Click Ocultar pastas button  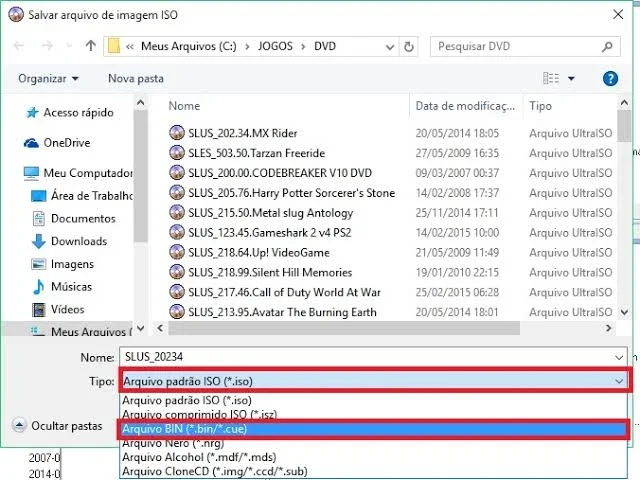[x=57, y=426]
